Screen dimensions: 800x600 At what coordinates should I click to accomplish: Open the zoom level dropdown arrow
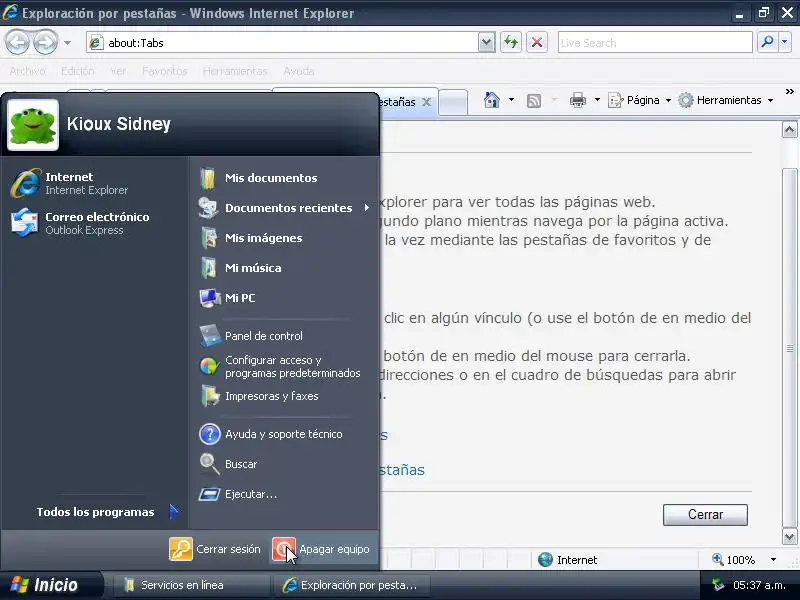773,560
